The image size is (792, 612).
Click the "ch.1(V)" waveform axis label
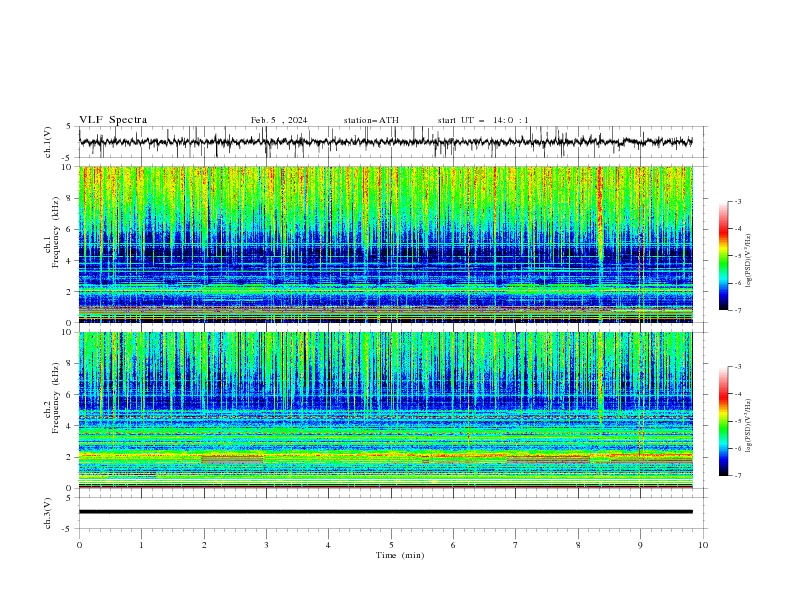[48, 142]
